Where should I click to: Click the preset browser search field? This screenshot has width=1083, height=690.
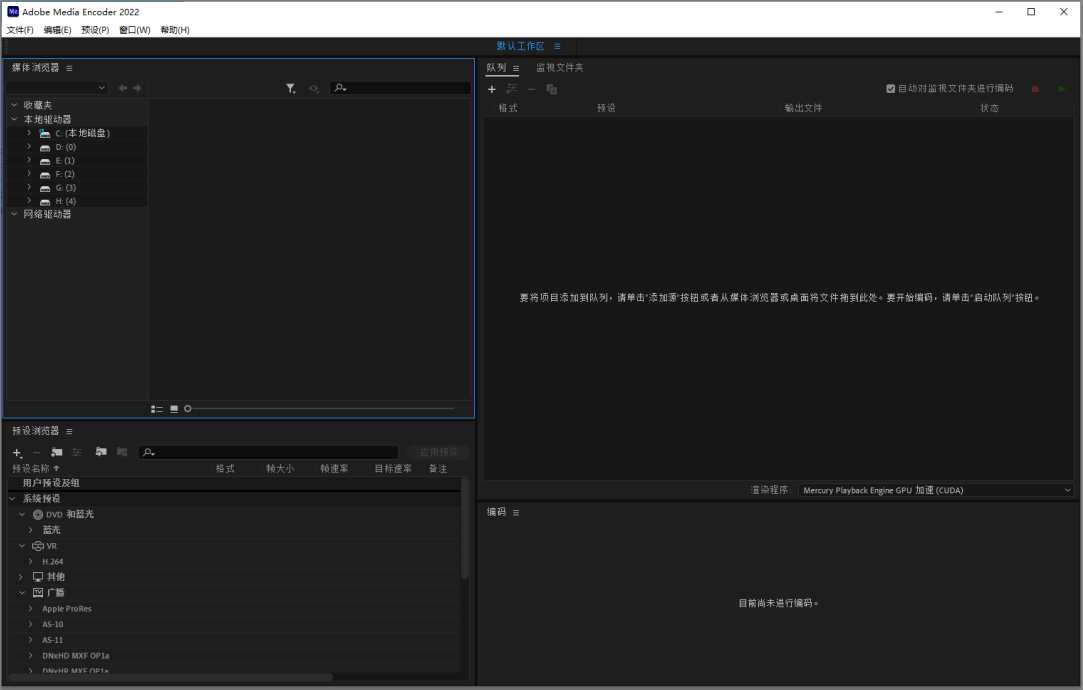pos(268,453)
